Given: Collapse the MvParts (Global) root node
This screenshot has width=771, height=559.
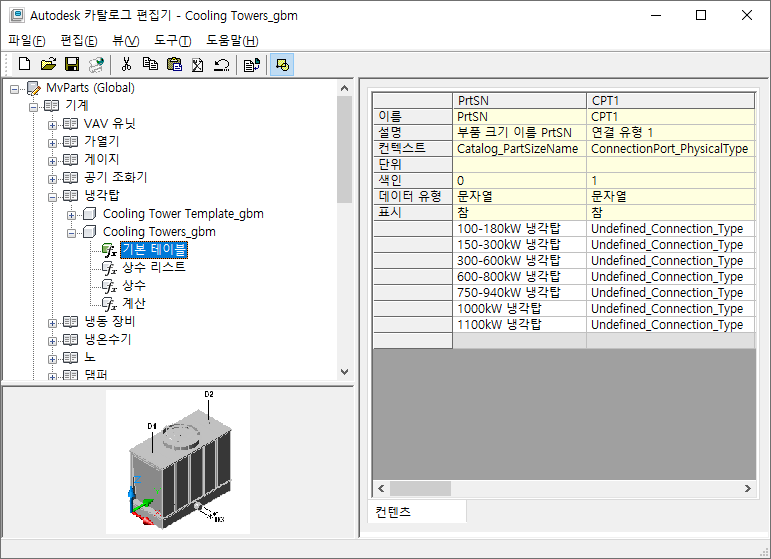Looking at the screenshot, I should click(x=15, y=89).
